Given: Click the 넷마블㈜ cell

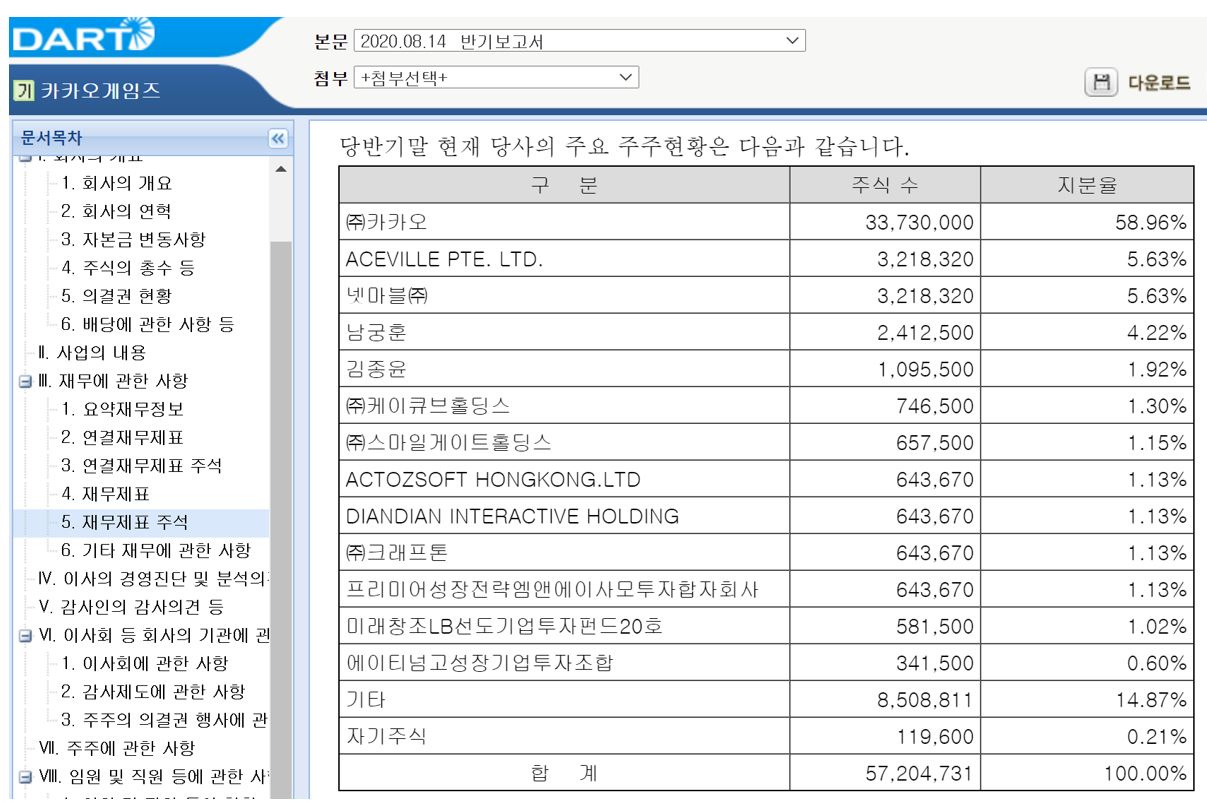Looking at the screenshot, I should coord(564,296).
